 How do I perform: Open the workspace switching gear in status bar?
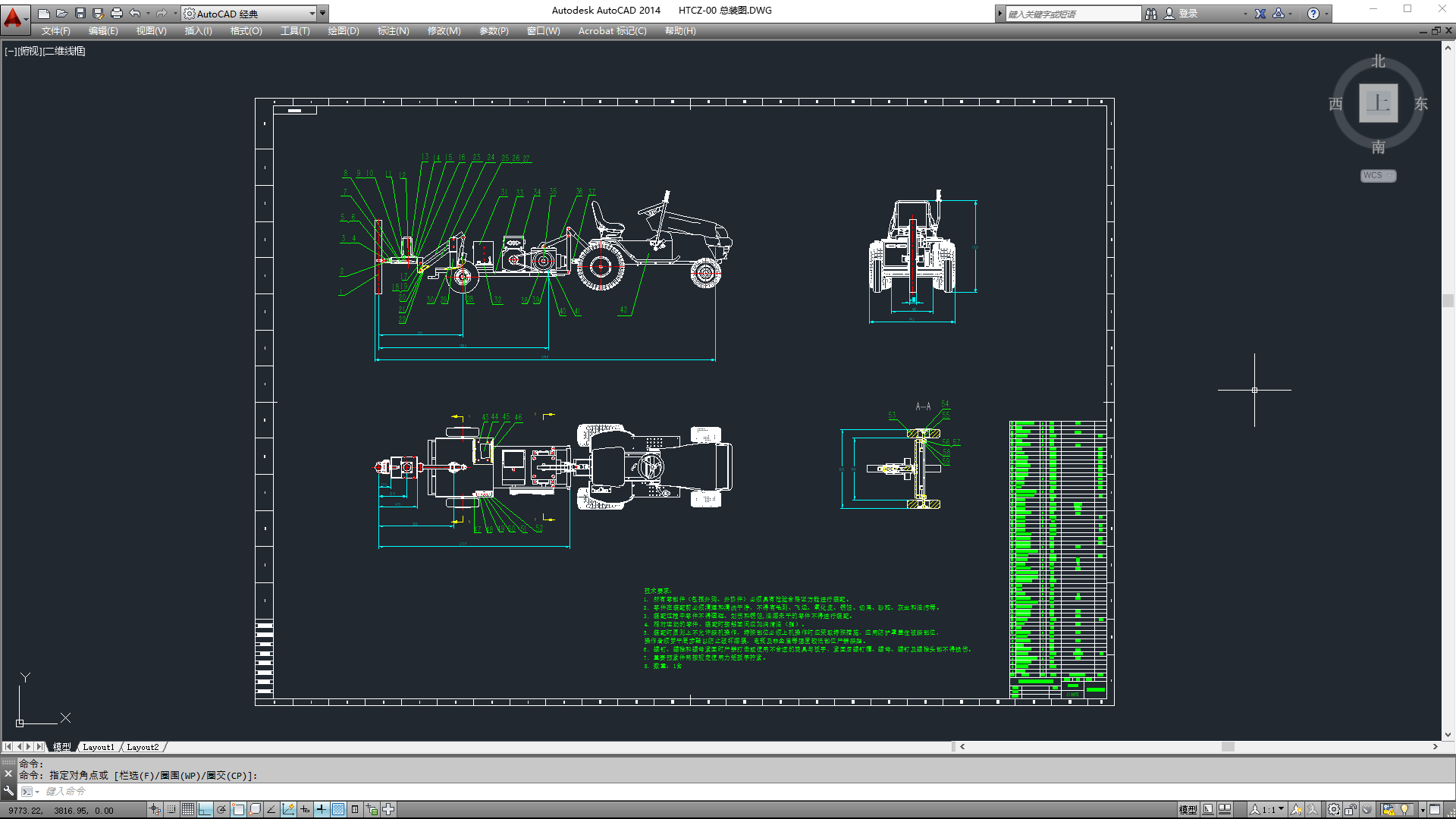coord(1334,809)
